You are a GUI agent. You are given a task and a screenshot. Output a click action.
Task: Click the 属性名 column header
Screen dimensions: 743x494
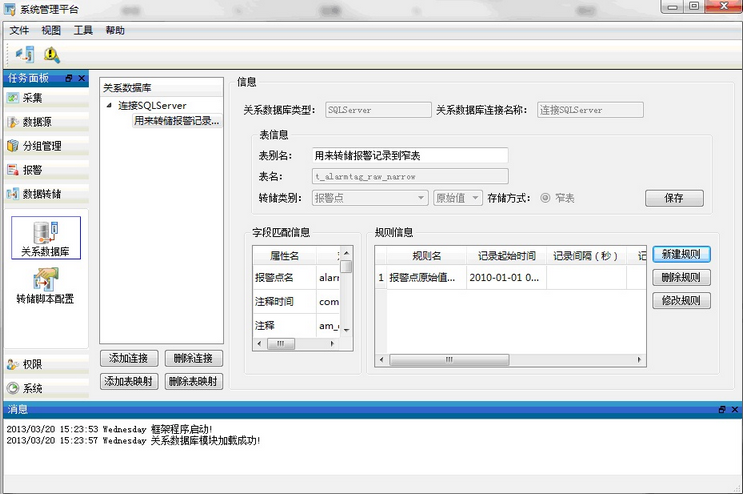285,256
